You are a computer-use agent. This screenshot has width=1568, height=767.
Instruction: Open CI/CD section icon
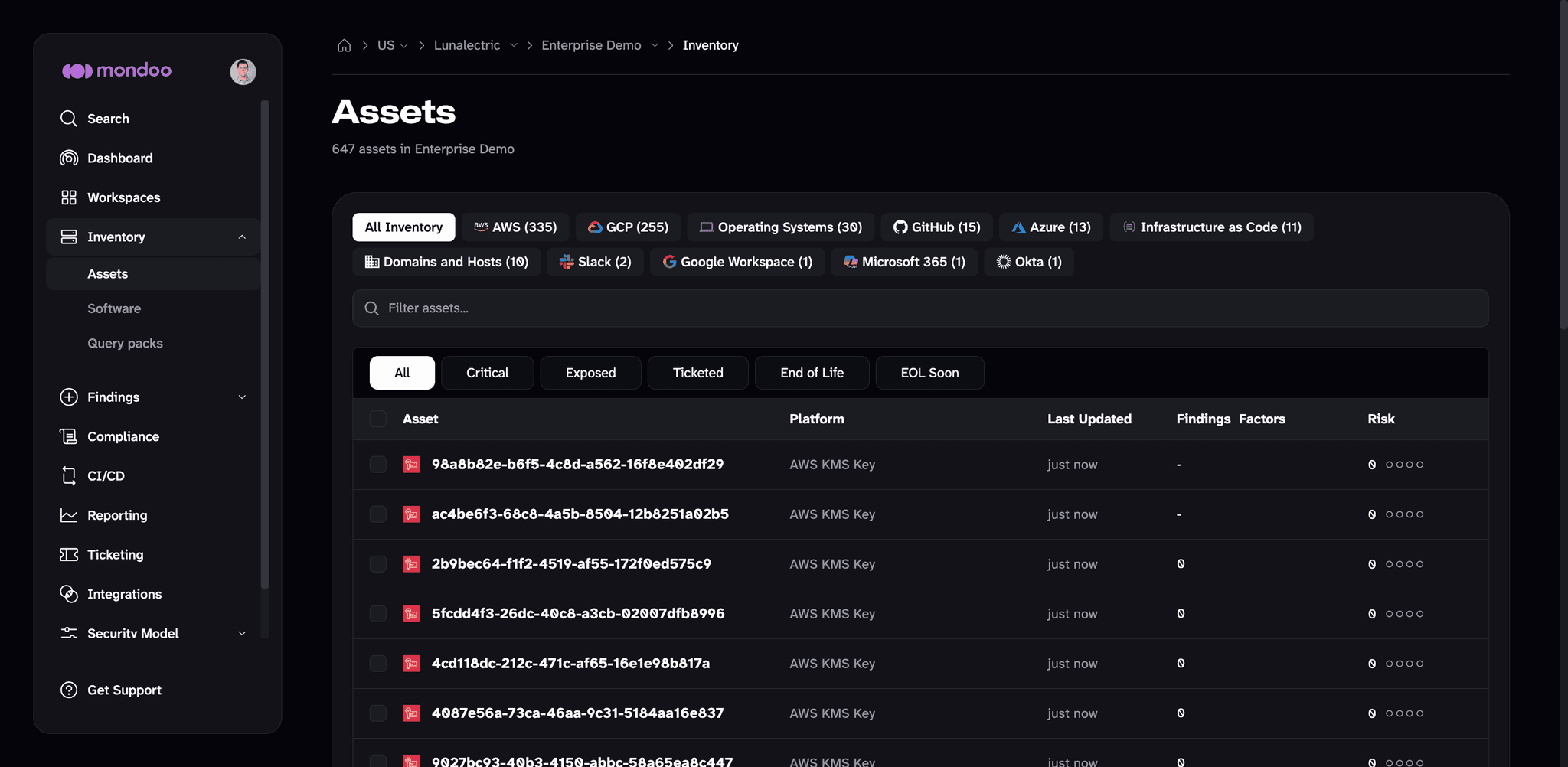click(69, 475)
